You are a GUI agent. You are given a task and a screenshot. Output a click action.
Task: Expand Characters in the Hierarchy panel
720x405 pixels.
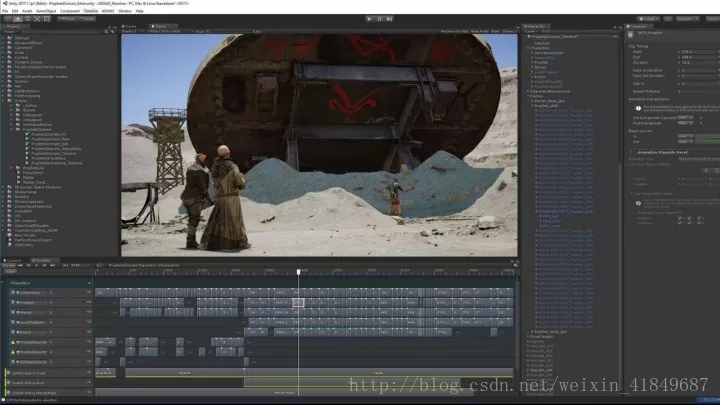[x=529, y=48]
